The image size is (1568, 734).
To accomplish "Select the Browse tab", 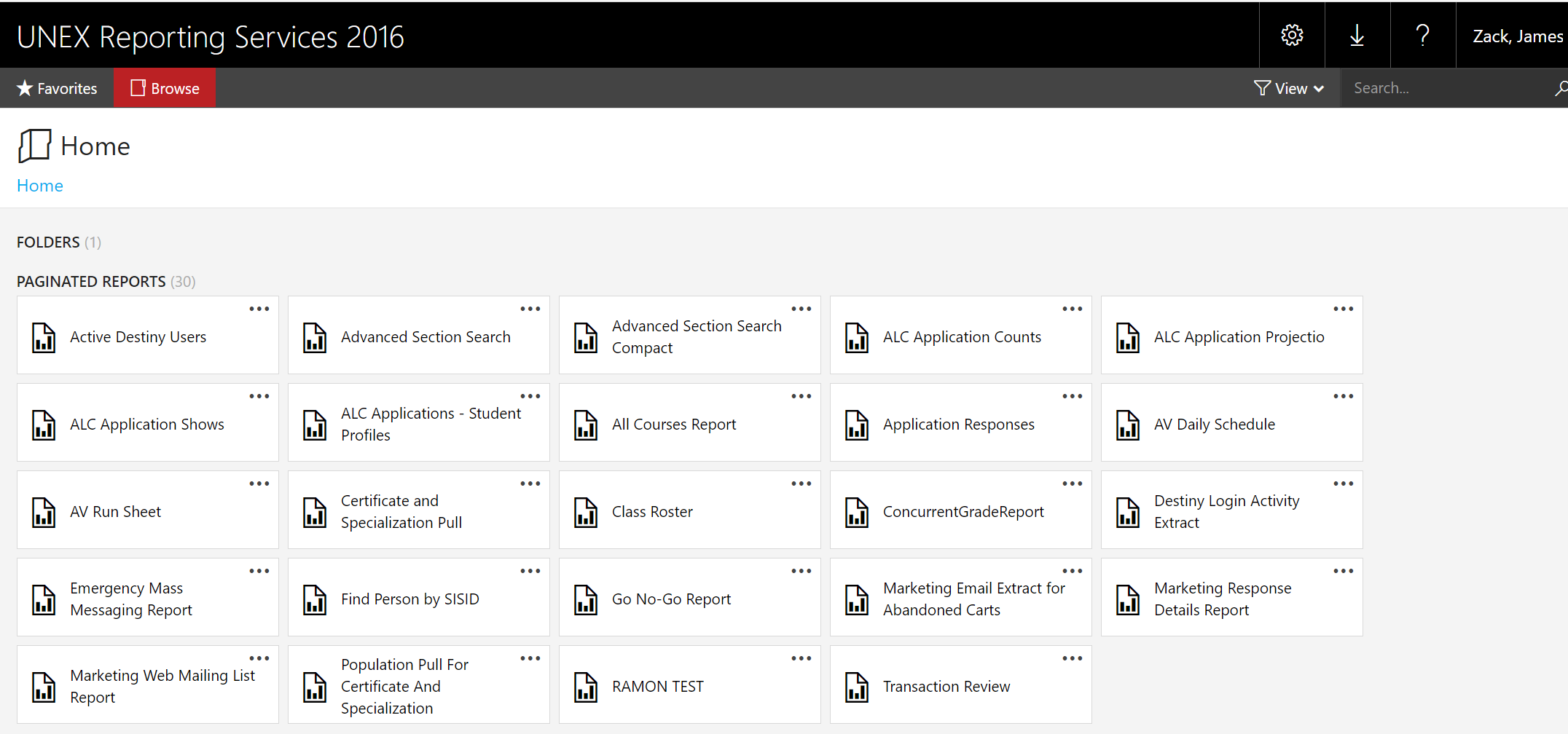I will (x=165, y=88).
